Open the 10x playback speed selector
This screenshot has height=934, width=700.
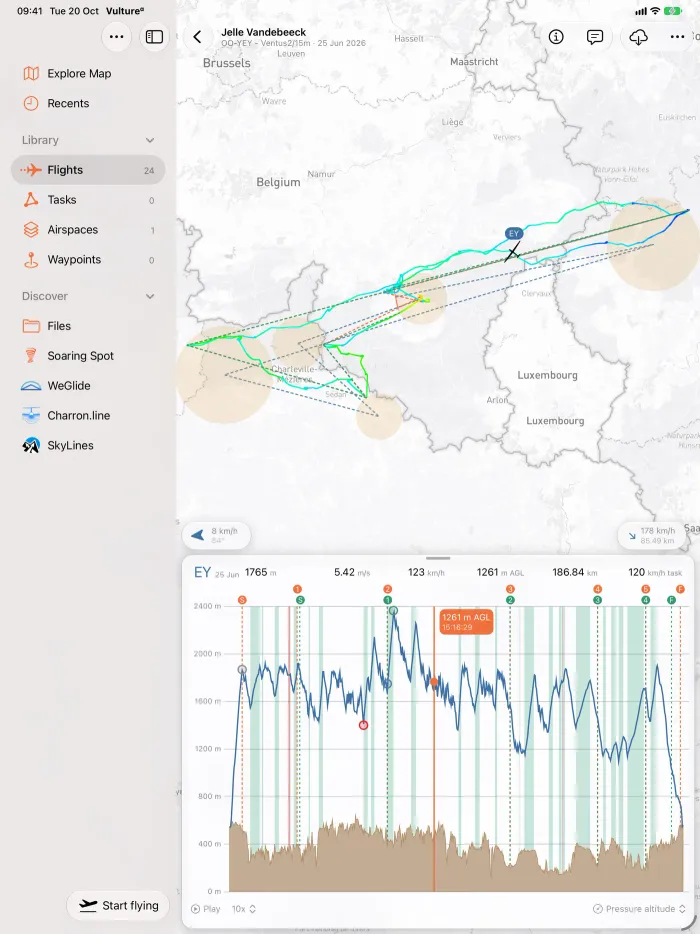pos(244,909)
